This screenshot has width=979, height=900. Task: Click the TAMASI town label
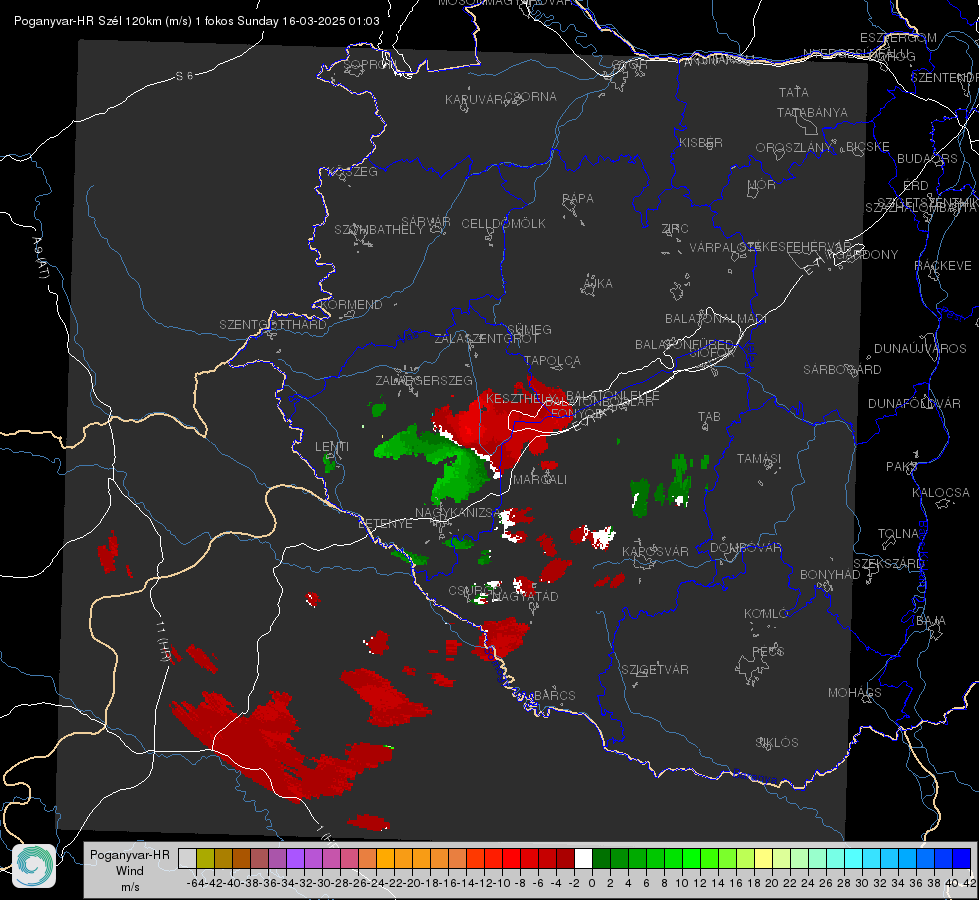click(x=759, y=458)
